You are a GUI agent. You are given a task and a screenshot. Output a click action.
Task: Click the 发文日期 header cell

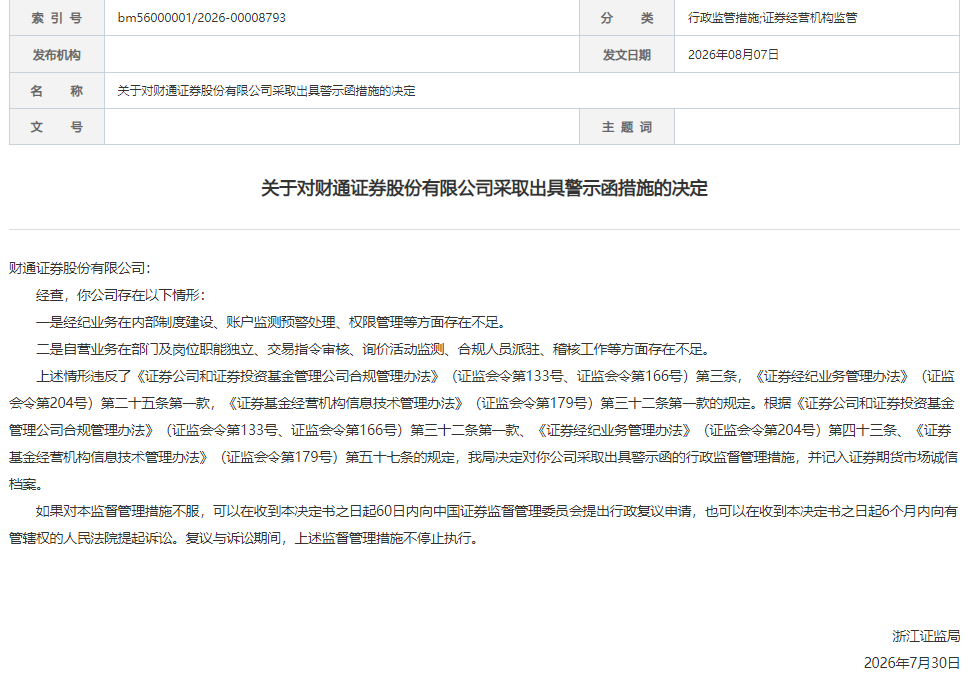pos(627,54)
